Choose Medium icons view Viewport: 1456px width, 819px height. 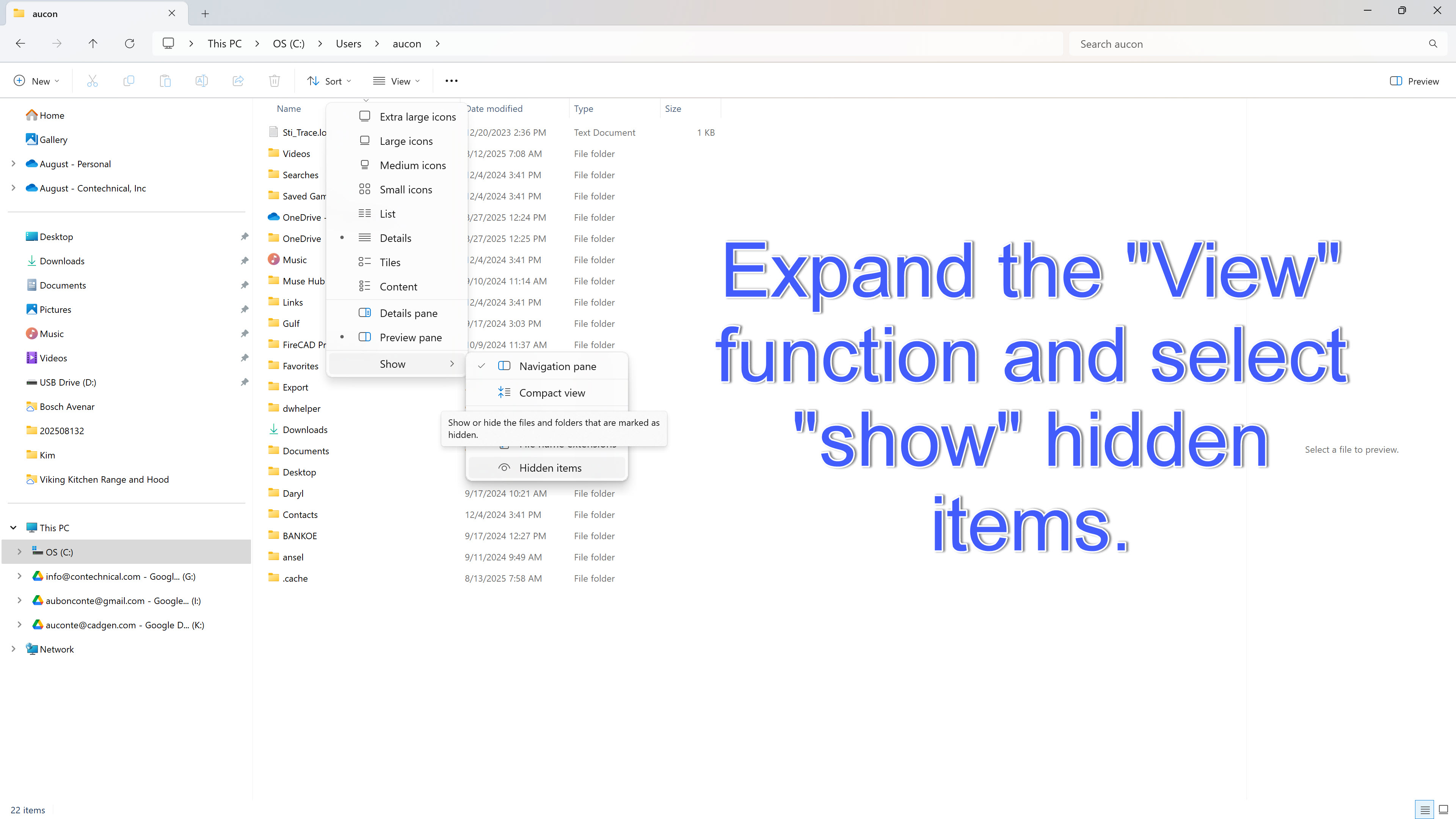(397, 165)
